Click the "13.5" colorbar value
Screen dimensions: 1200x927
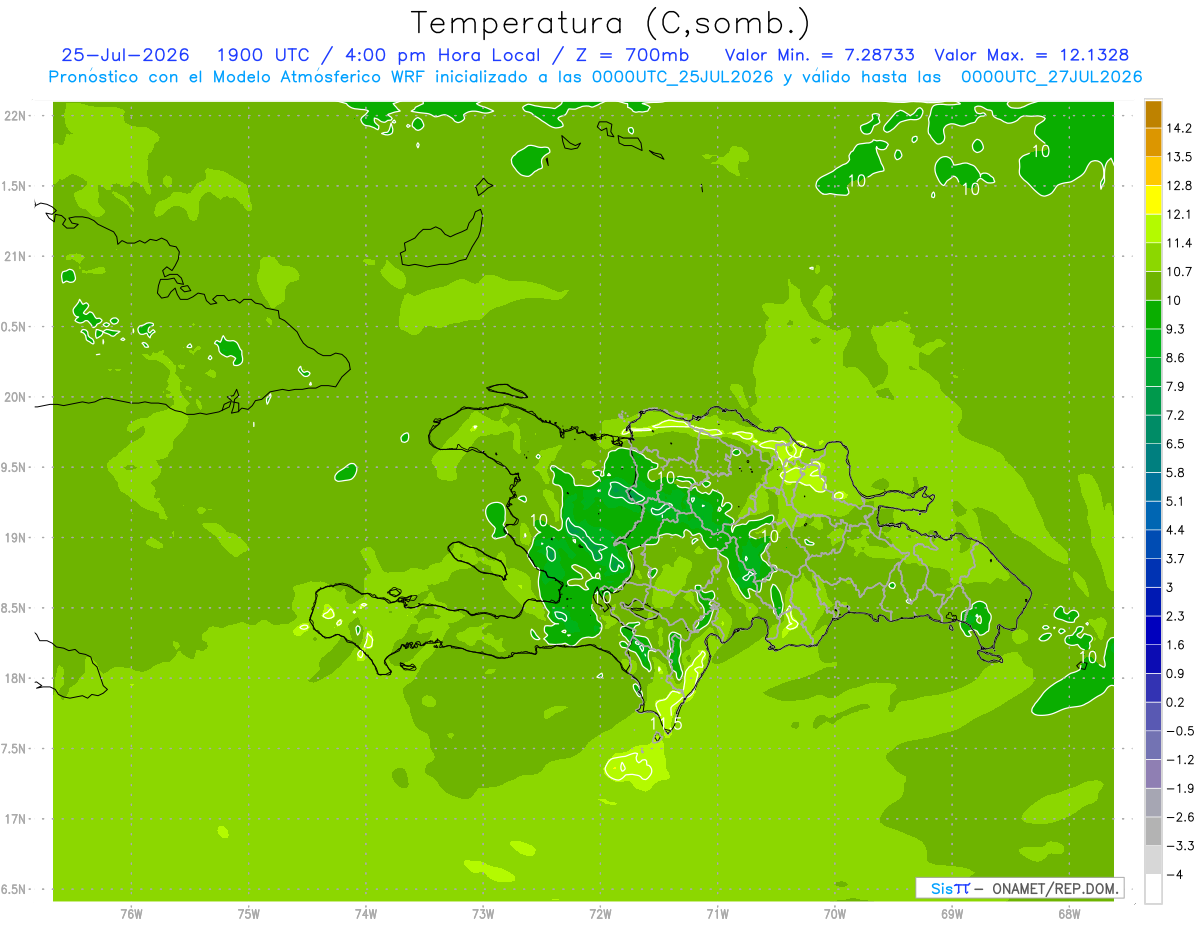click(1179, 157)
